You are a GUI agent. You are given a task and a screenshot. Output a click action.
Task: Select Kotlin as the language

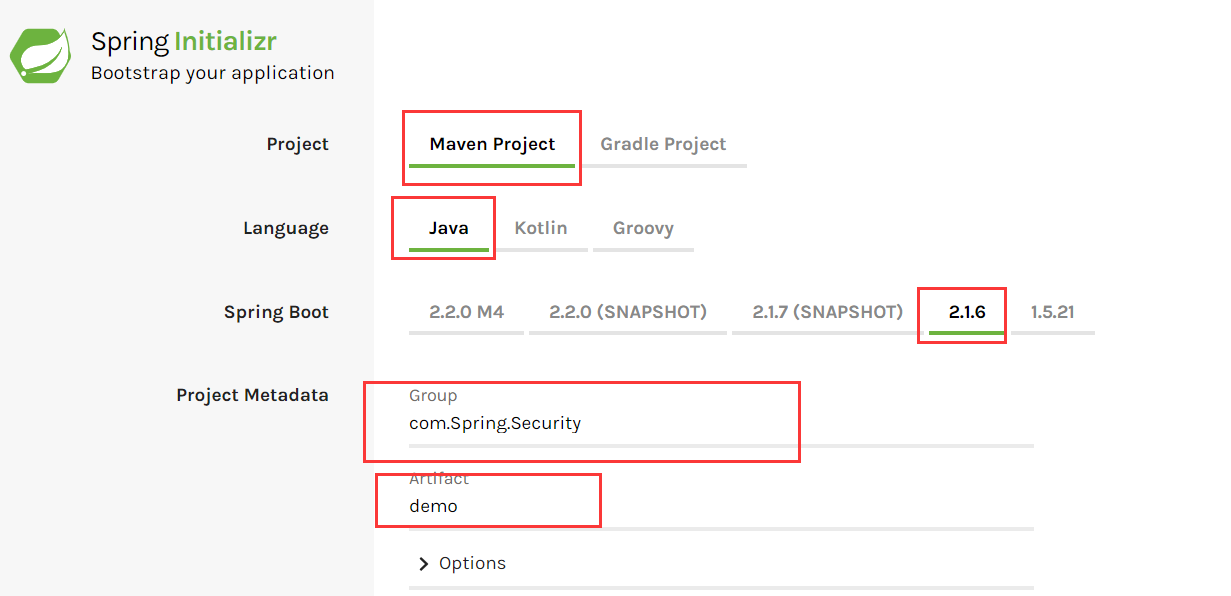(541, 229)
